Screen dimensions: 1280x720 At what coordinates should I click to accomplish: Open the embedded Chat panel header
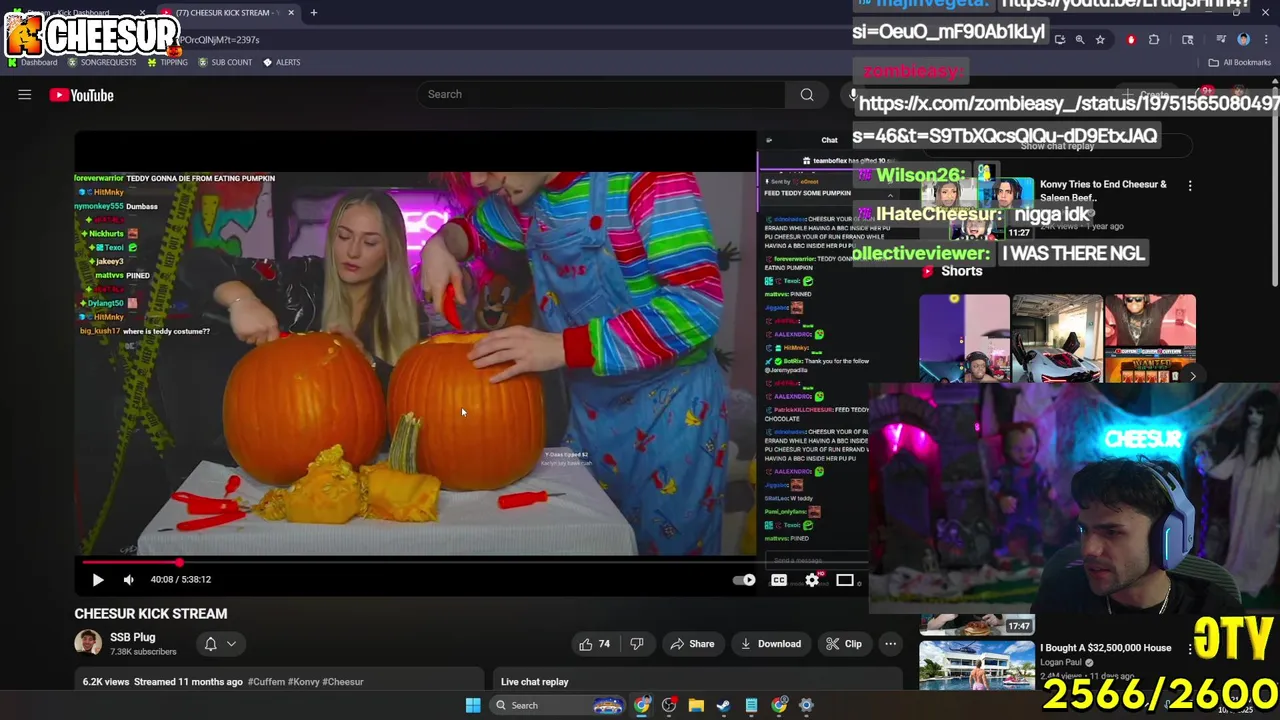829,140
